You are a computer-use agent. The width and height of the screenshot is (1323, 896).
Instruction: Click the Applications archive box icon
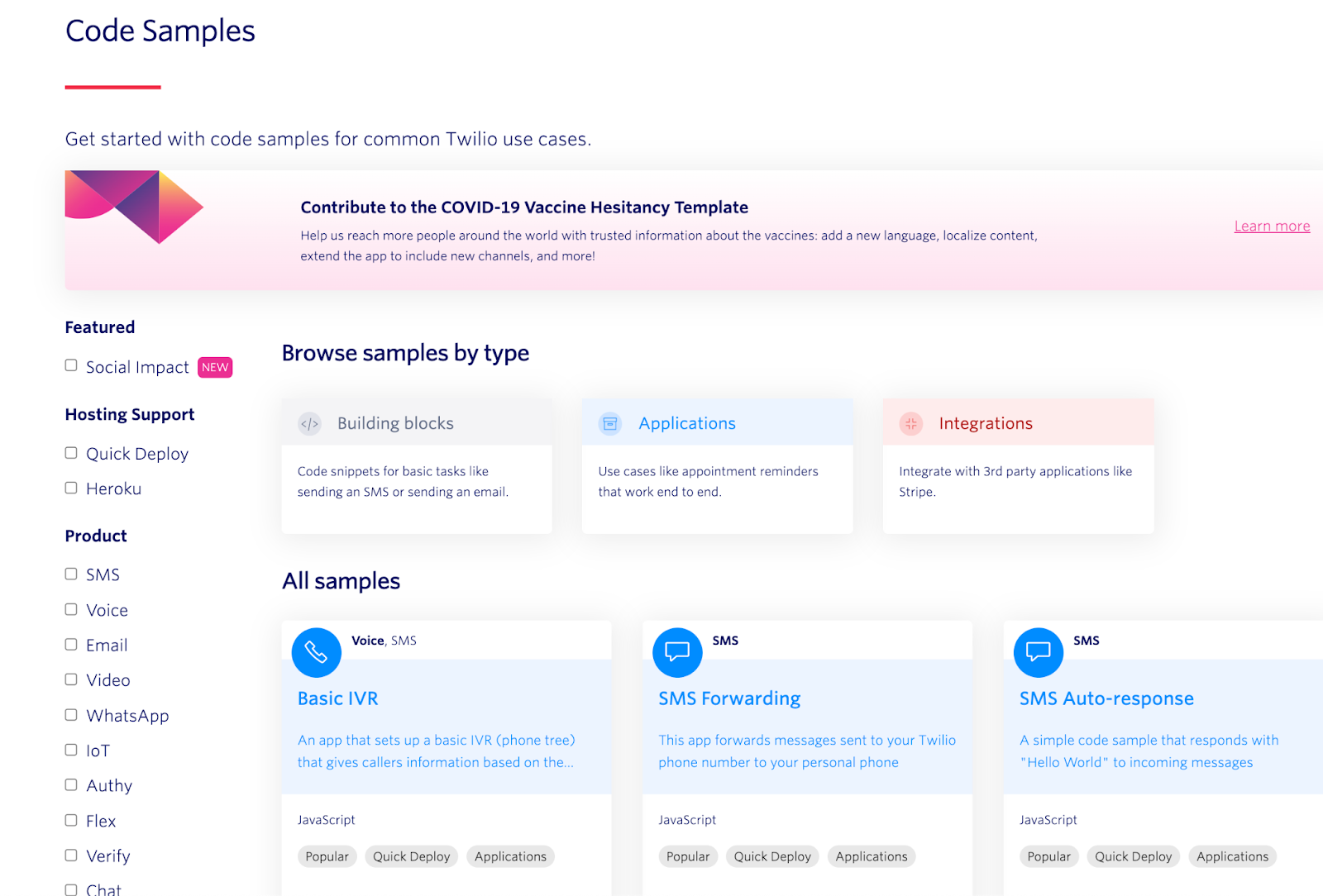coord(610,424)
